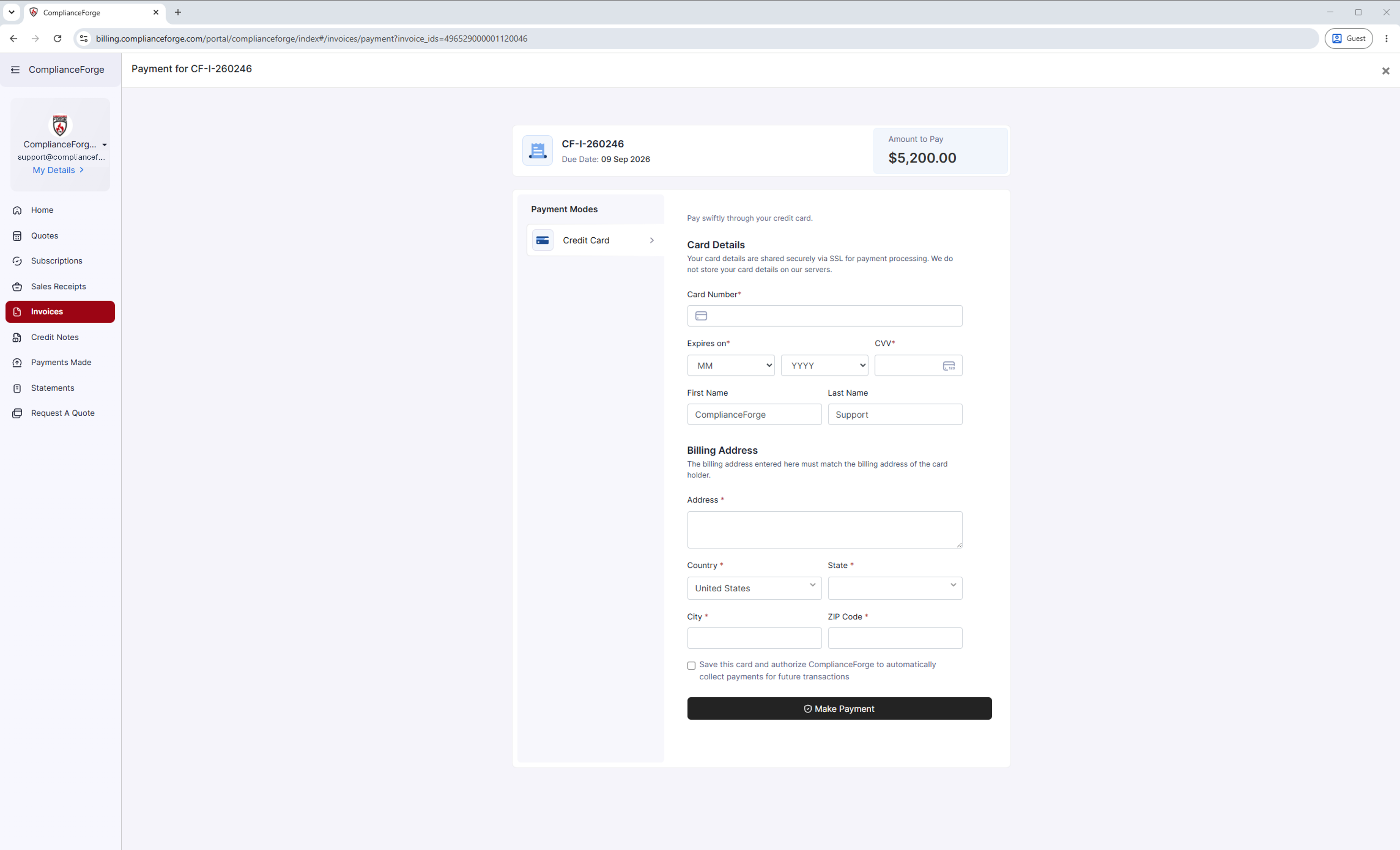The image size is (1400, 850).
Task: Open the State dropdown
Action: coord(895,588)
